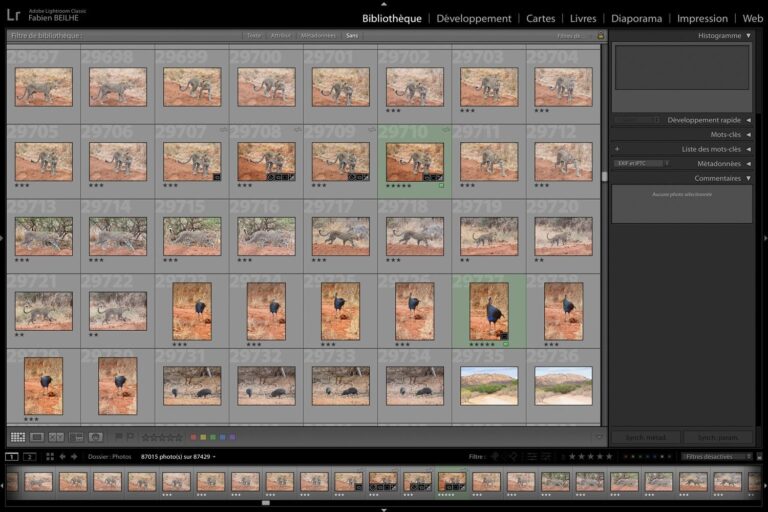Select main window display button 1
This screenshot has width=768, height=512.
point(12,456)
